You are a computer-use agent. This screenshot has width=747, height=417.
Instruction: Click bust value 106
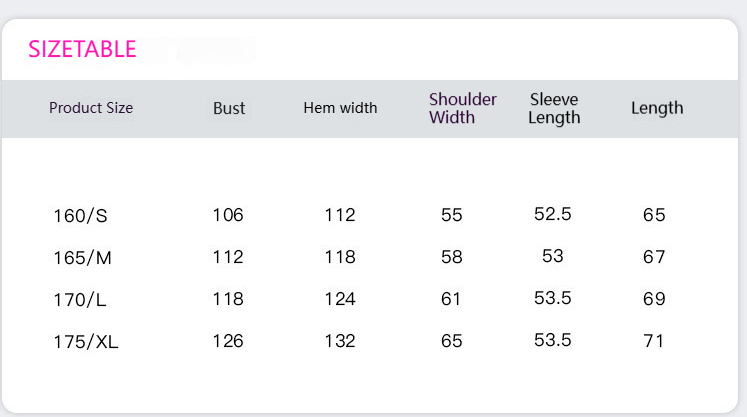point(228,215)
